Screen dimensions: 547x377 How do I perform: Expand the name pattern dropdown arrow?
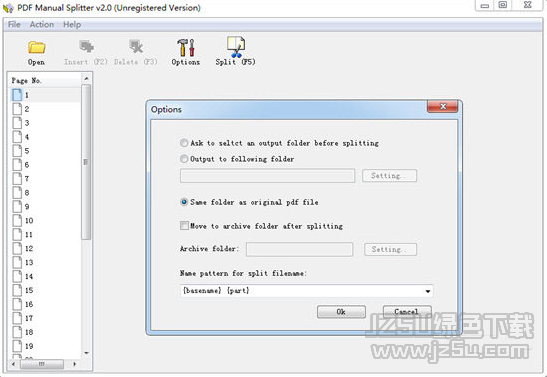click(x=428, y=291)
